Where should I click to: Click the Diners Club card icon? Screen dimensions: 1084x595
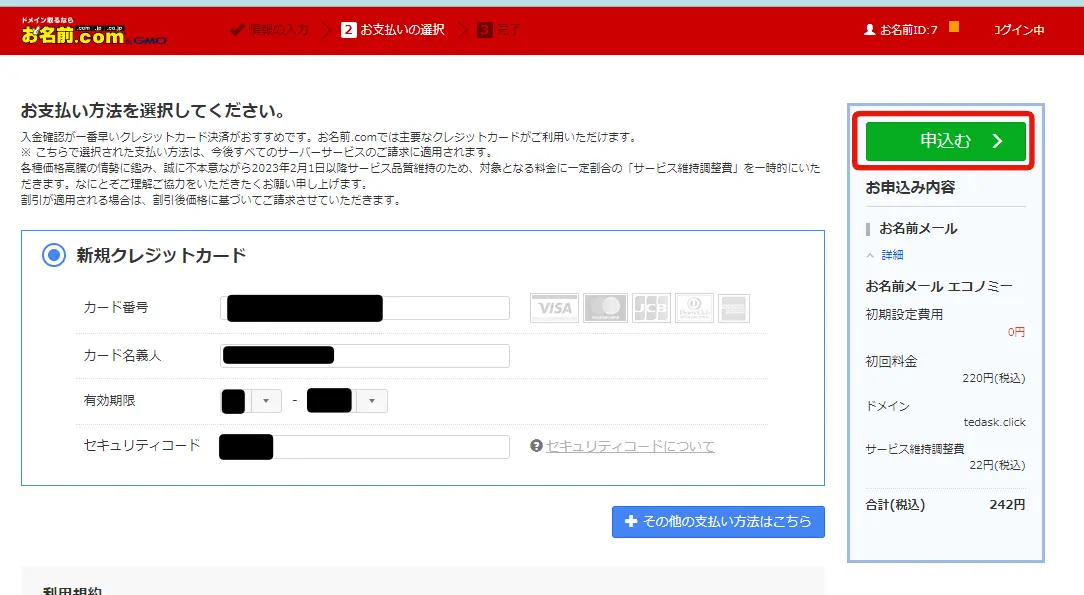694,308
